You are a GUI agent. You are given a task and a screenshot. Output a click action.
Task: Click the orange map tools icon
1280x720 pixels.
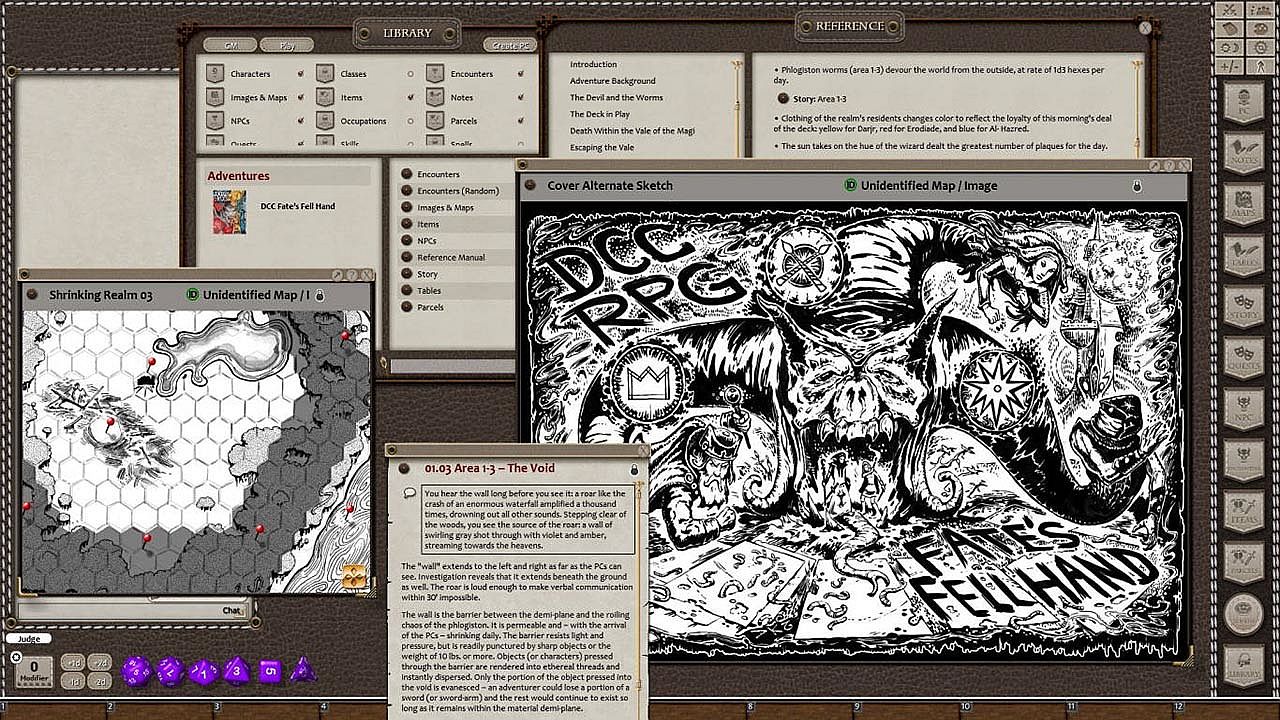click(355, 577)
